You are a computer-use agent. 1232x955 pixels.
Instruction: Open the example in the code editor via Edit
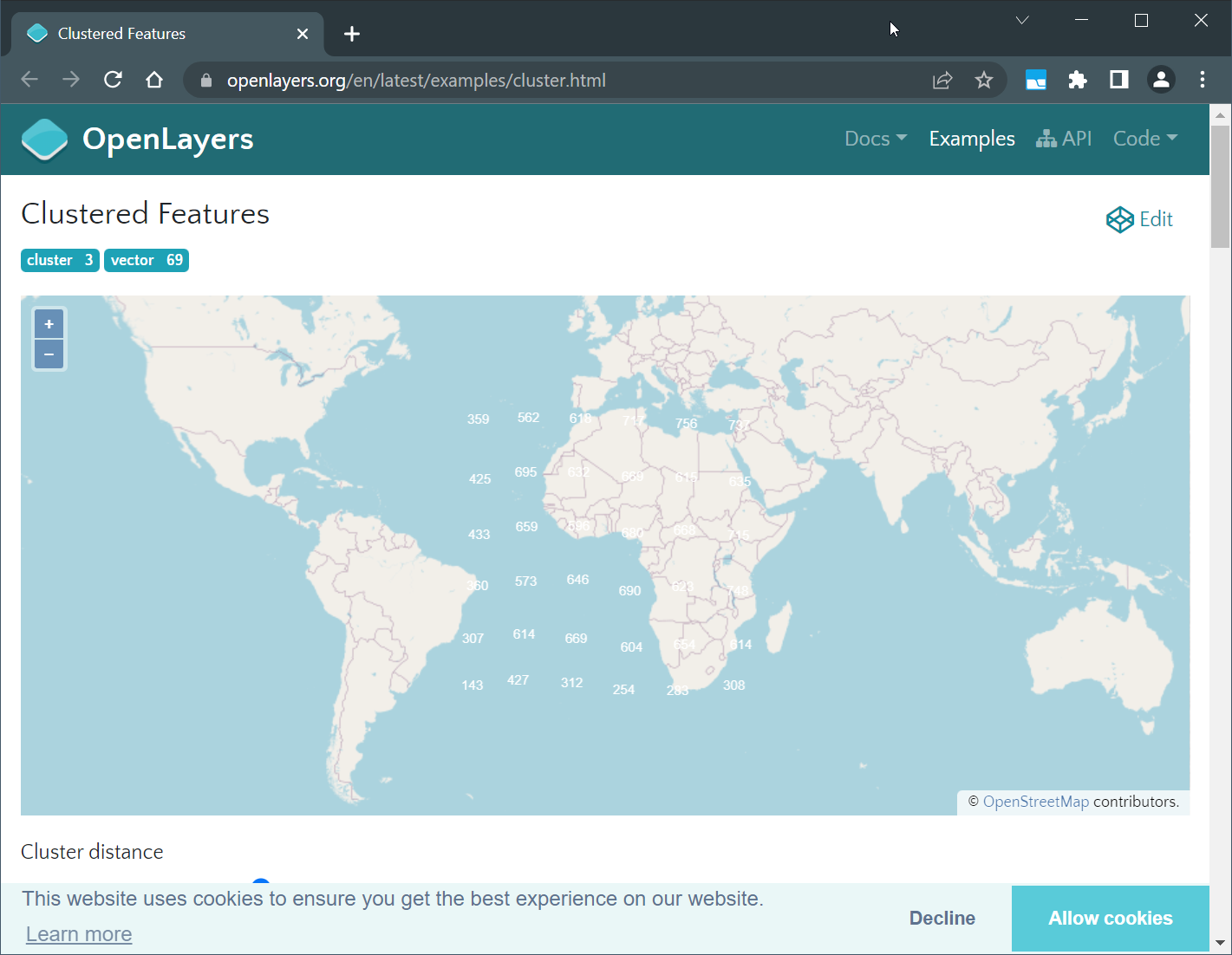click(1139, 219)
